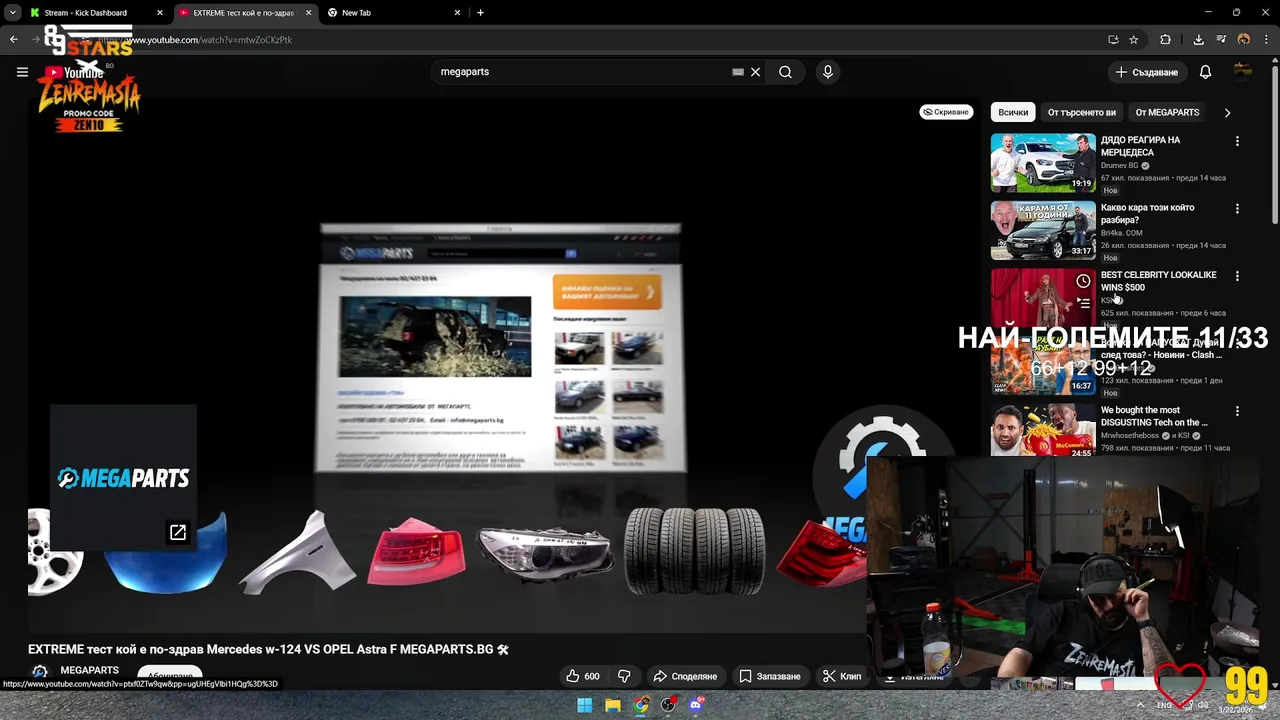Open the Chrome profile avatar
This screenshot has width=1280, height=720.
click(x=1244, y=40)
